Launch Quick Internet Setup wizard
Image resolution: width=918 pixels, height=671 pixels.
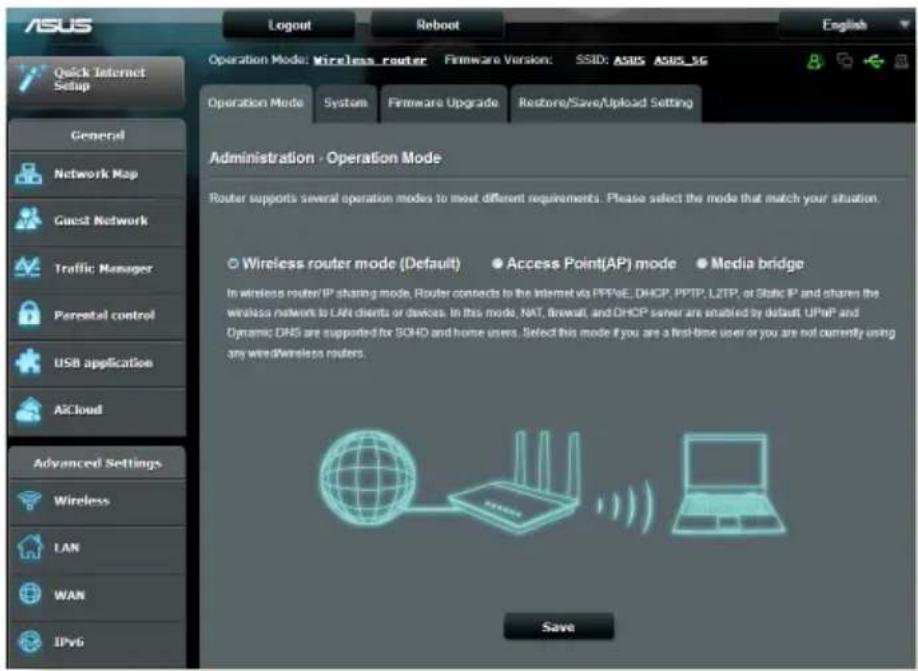click(97, 80)
